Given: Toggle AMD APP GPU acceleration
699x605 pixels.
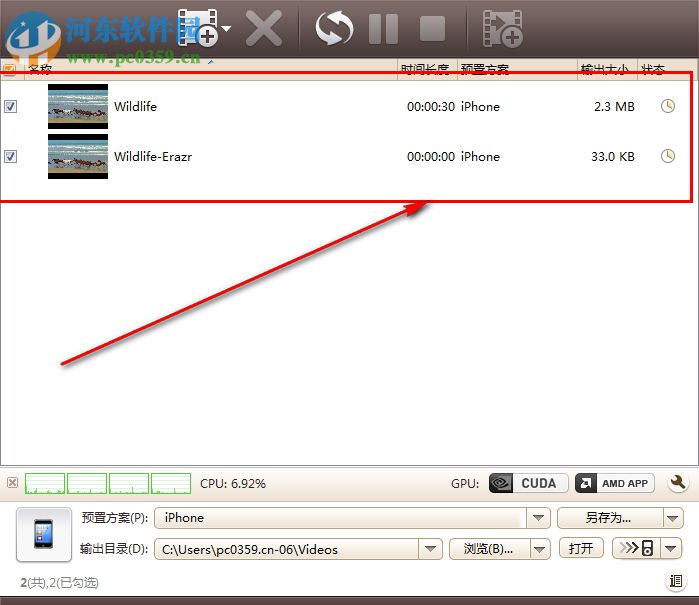Looking at the screenshot, I should 615,483.
